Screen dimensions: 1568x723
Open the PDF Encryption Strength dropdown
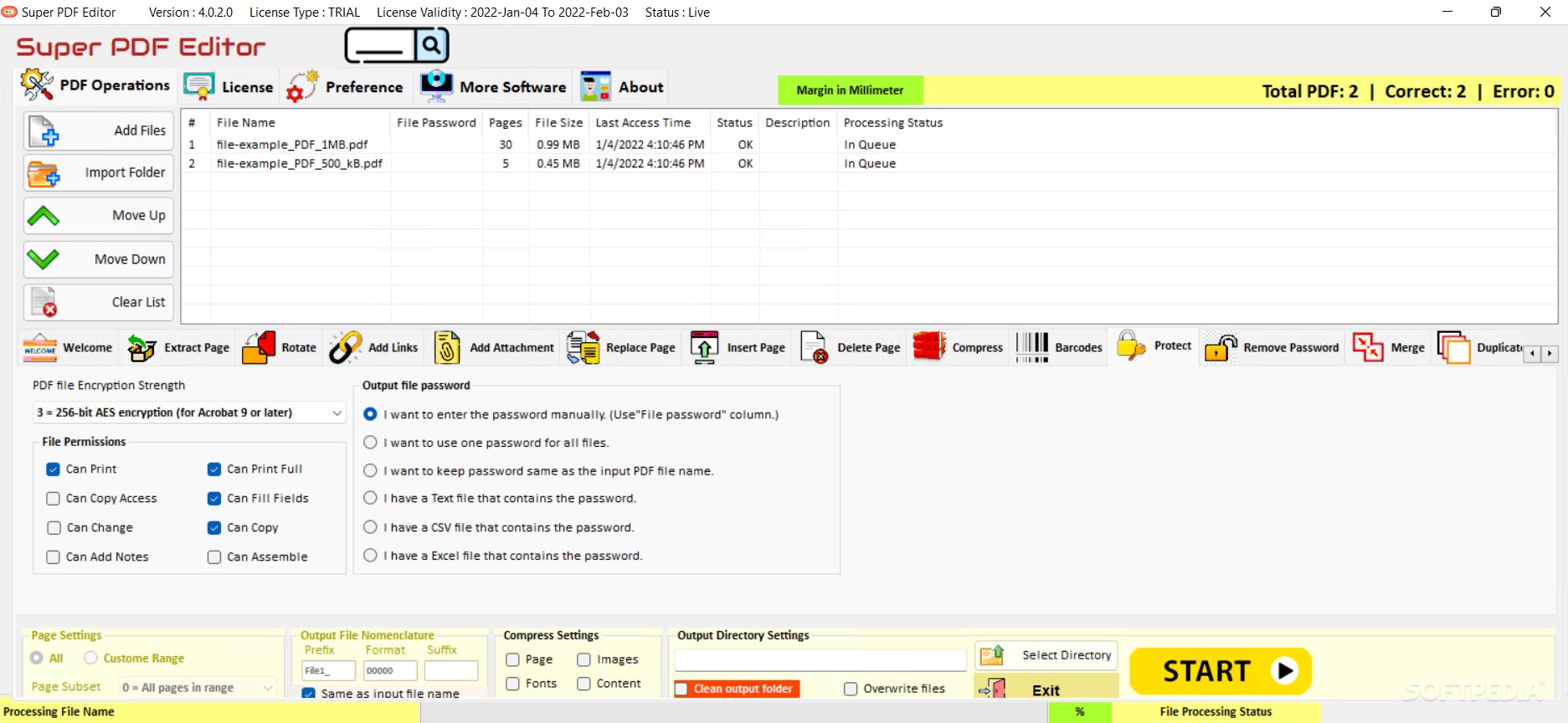(x=189, y=413)
